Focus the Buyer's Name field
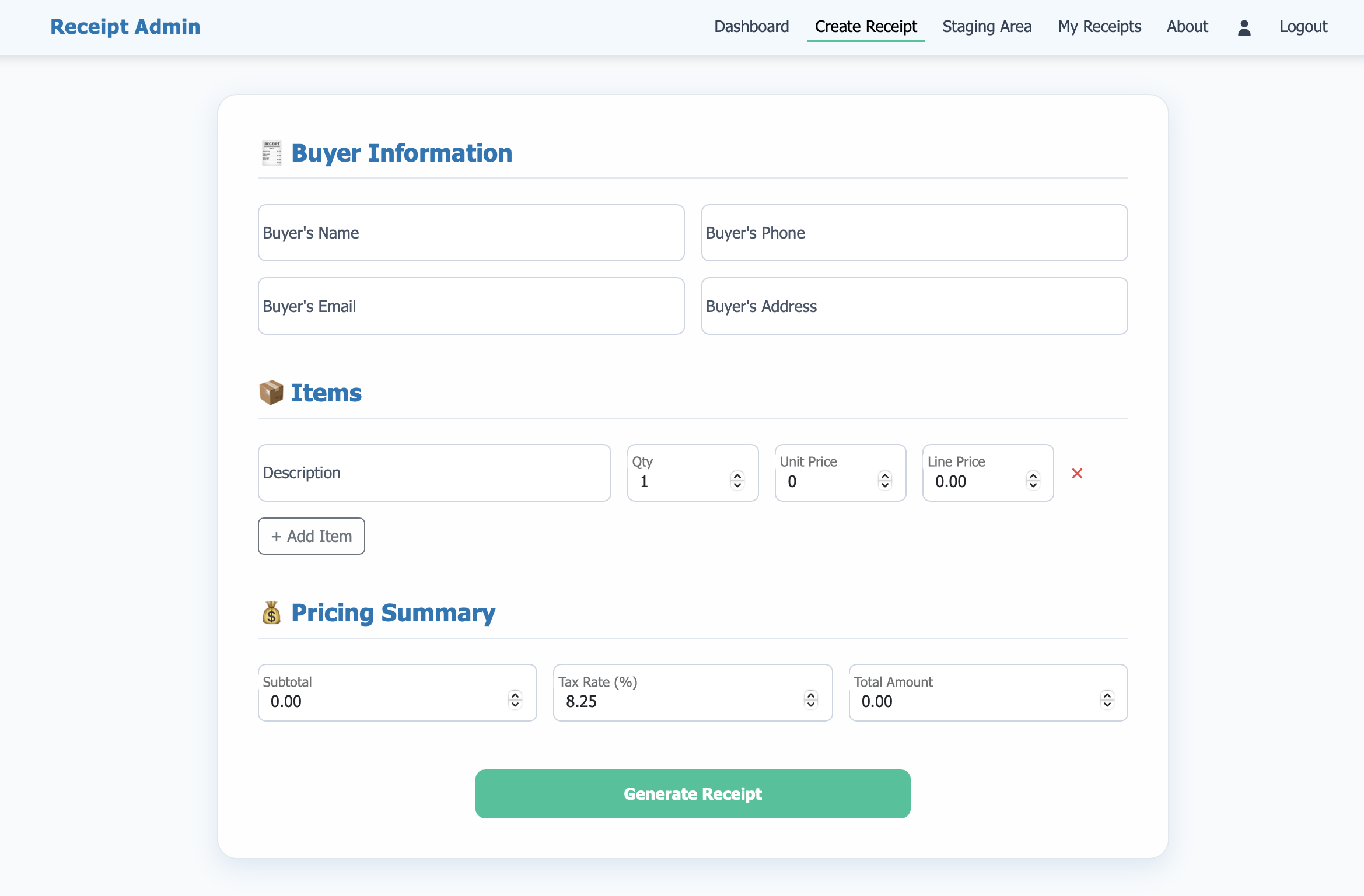Screen dimensions: 1364x896 [x=471, y=233]
